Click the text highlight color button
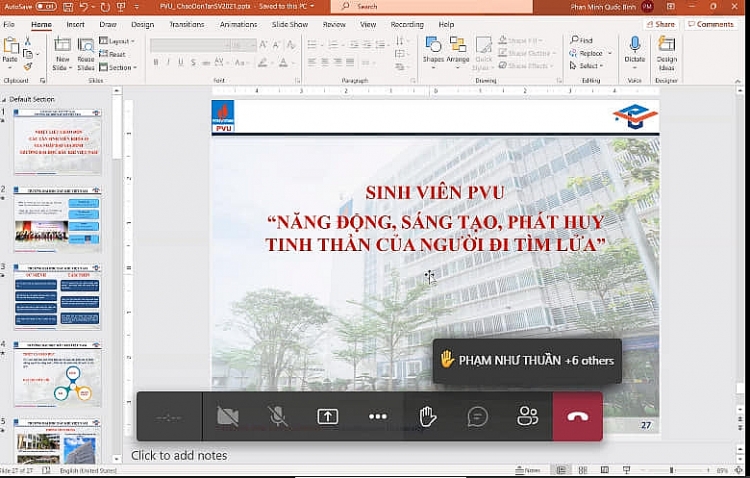The image size is (750, 478). click(x=262, y=63)
